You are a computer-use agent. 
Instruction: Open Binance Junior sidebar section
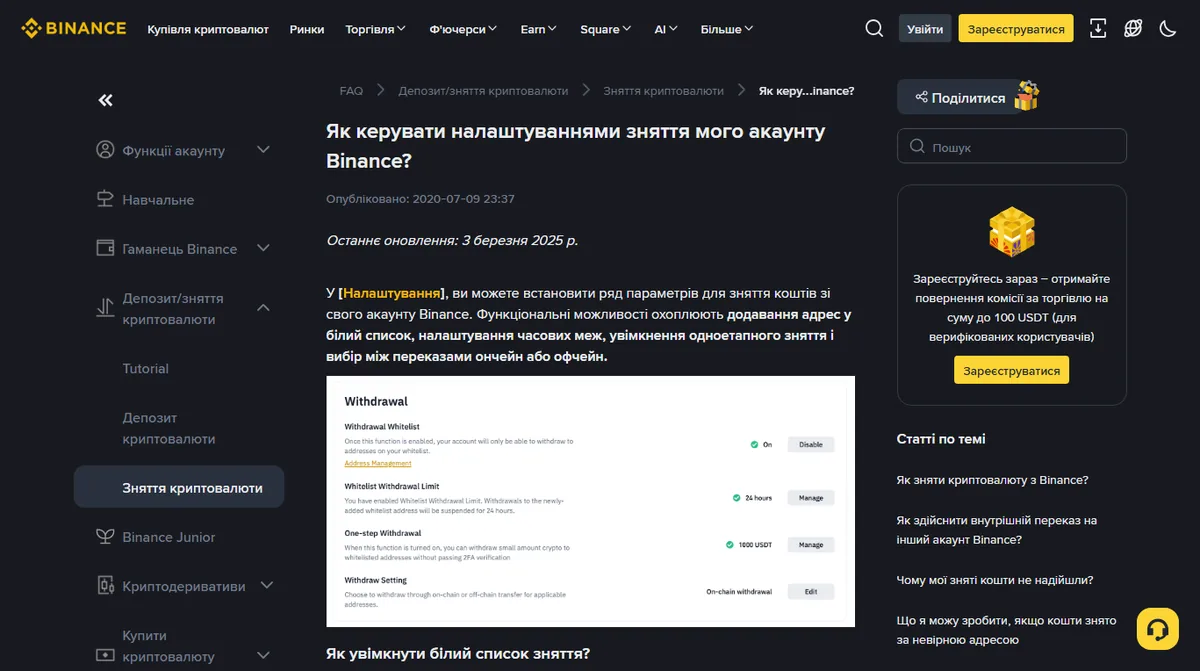pos(169,537)
